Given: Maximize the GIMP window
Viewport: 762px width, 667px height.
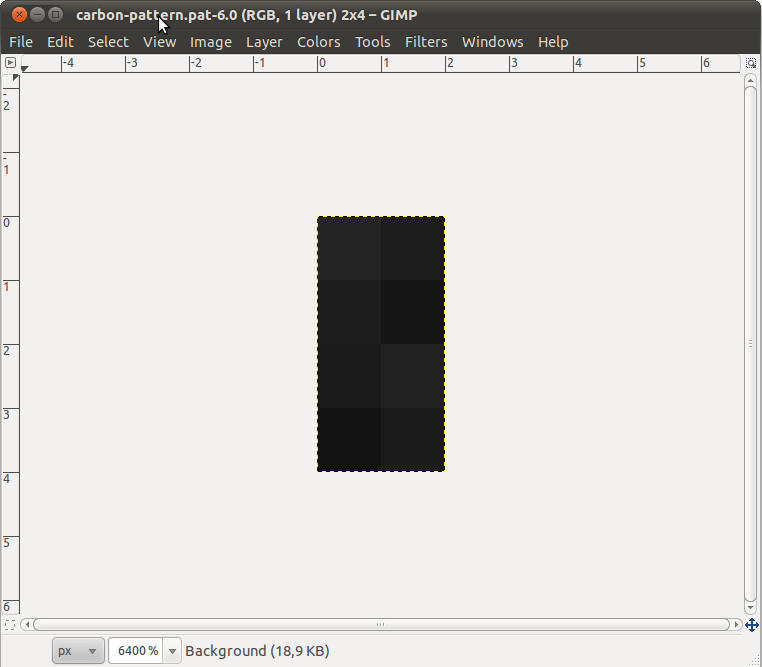Looking at the screenshot, I should click(x=55, y=15).
